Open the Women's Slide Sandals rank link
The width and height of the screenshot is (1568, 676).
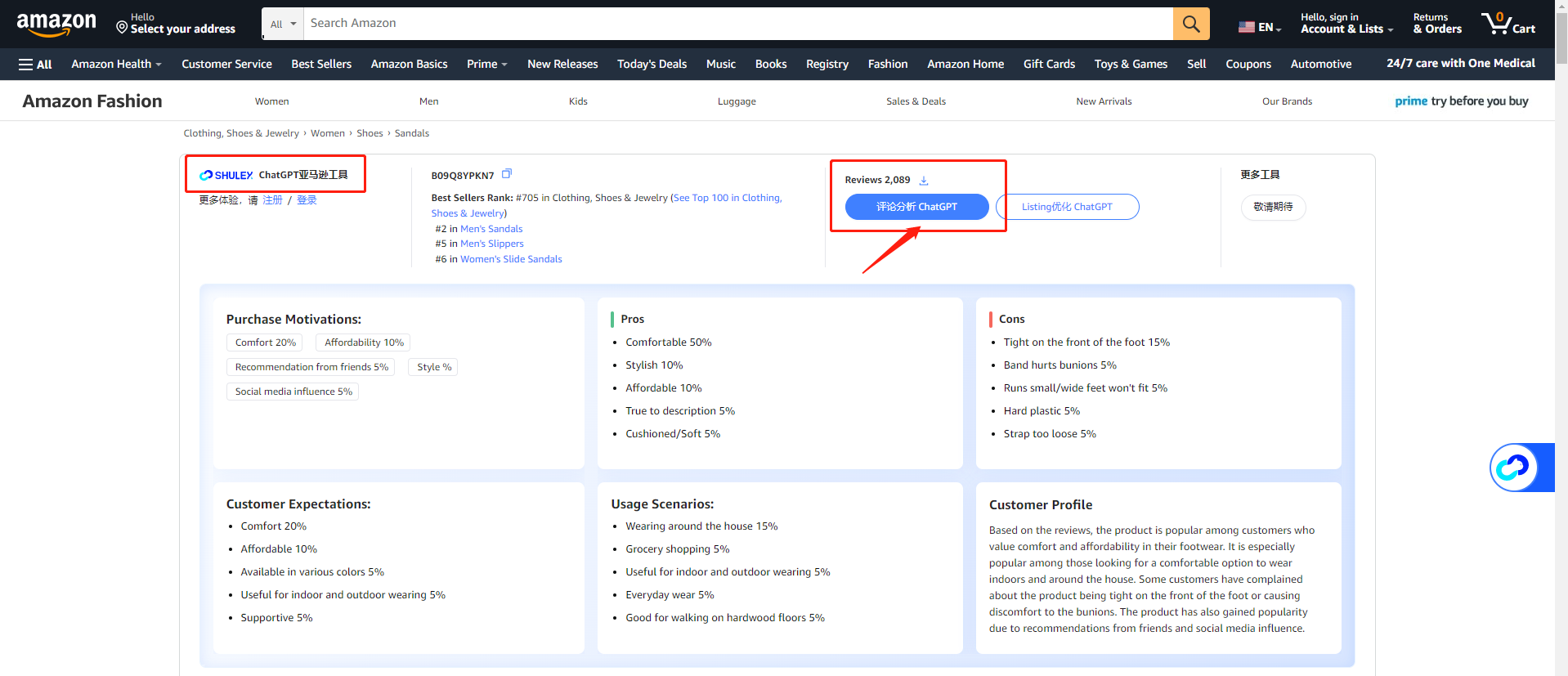(x=511, y=259)
